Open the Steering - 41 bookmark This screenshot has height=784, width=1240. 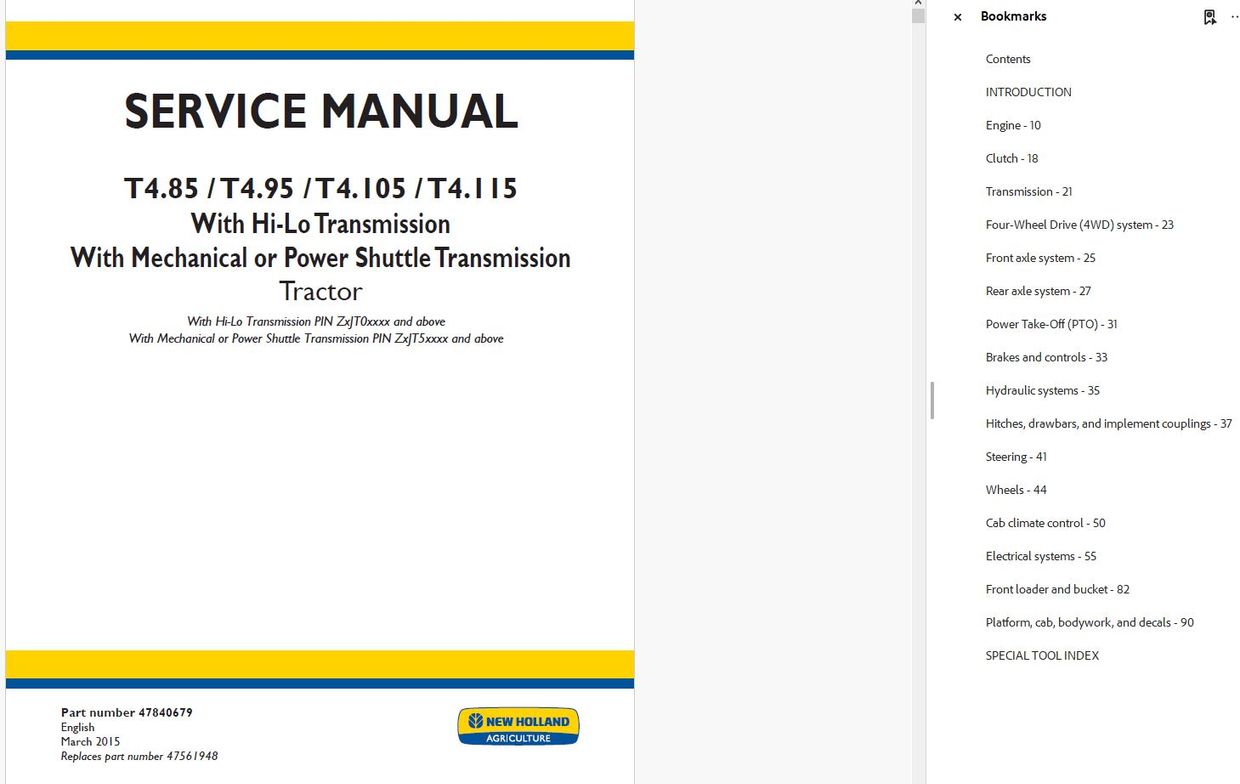(x=1016, y=457)
